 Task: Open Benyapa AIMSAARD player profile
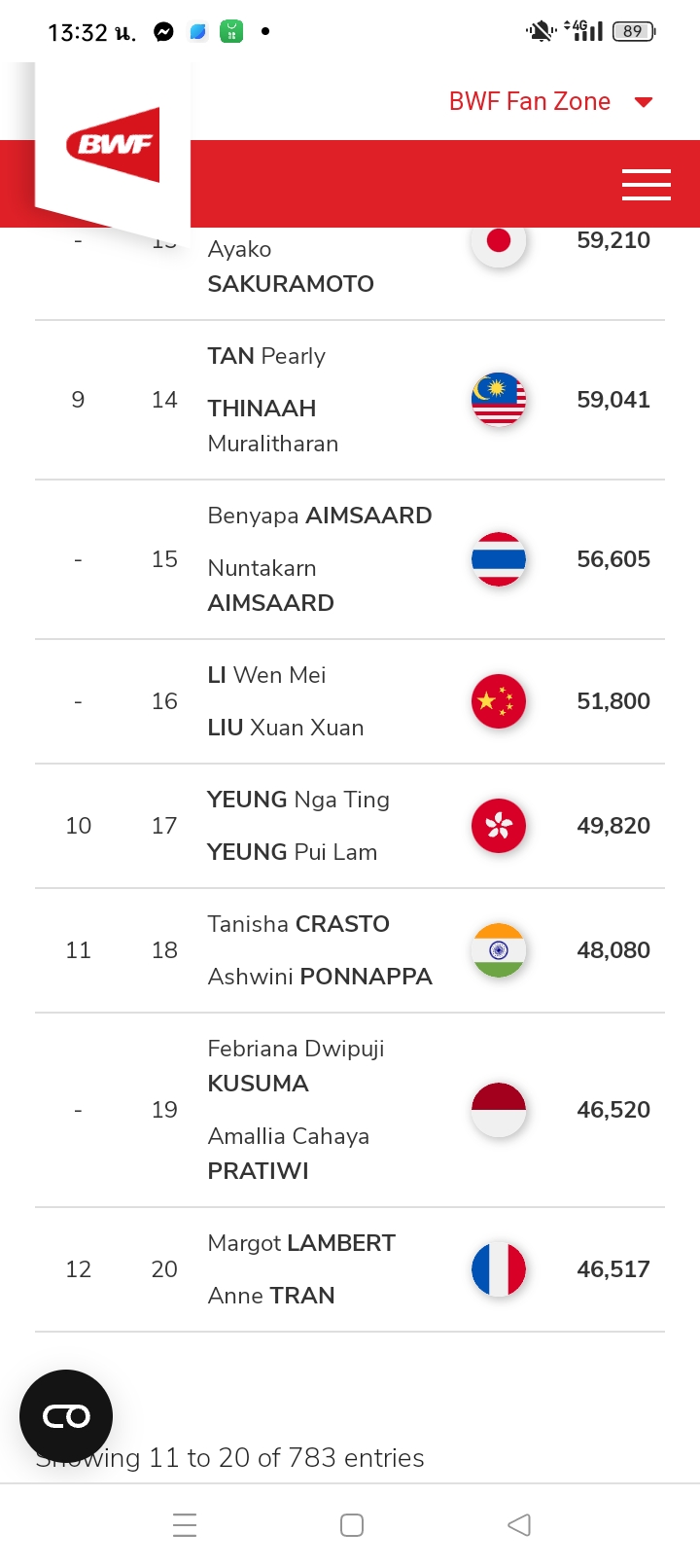coord(320,516)
